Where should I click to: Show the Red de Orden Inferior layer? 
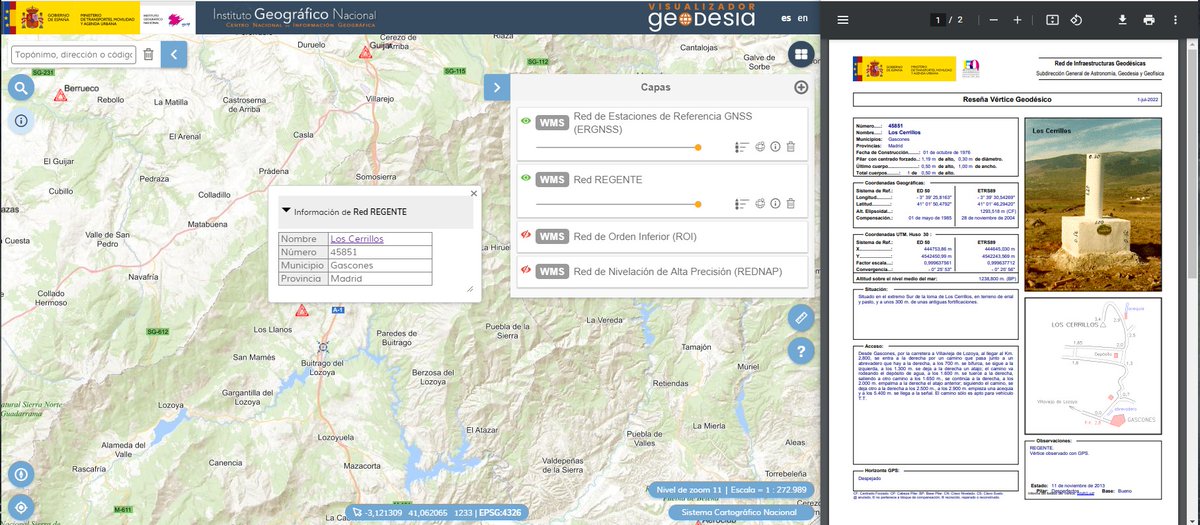click(x=525, y=236)
